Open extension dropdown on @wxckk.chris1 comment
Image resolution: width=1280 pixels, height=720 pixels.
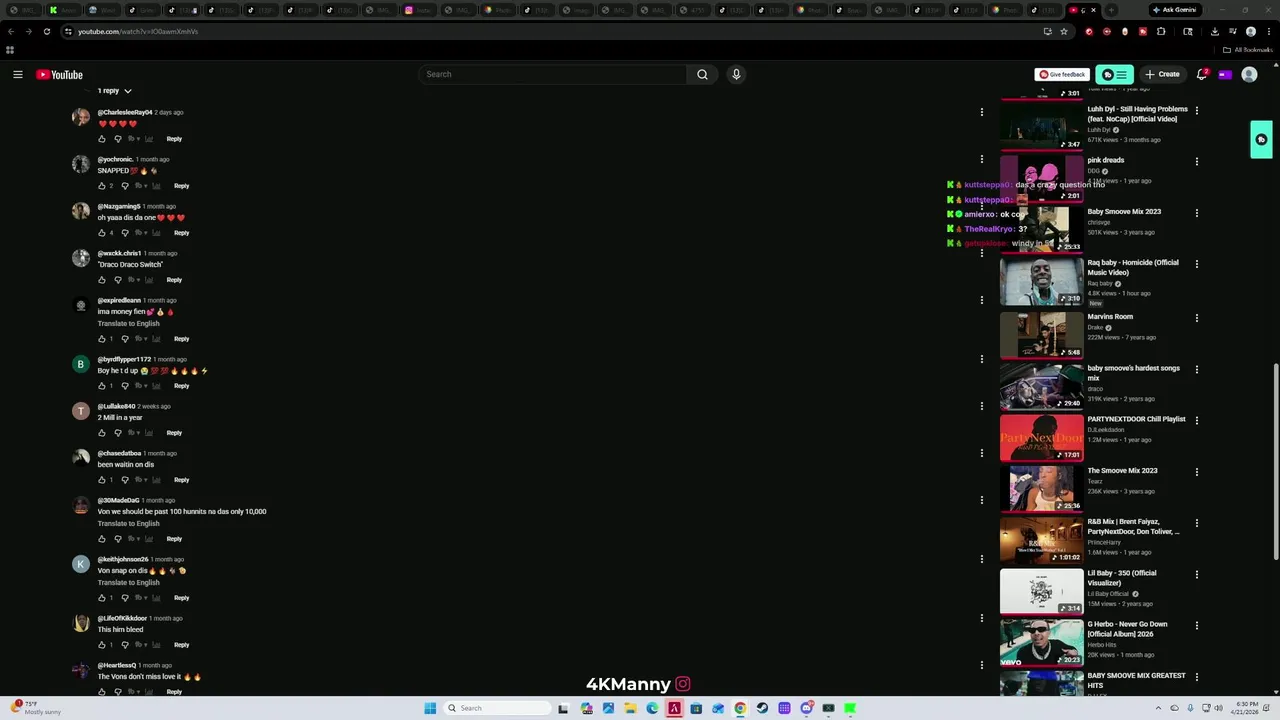[x=140, y=280]
